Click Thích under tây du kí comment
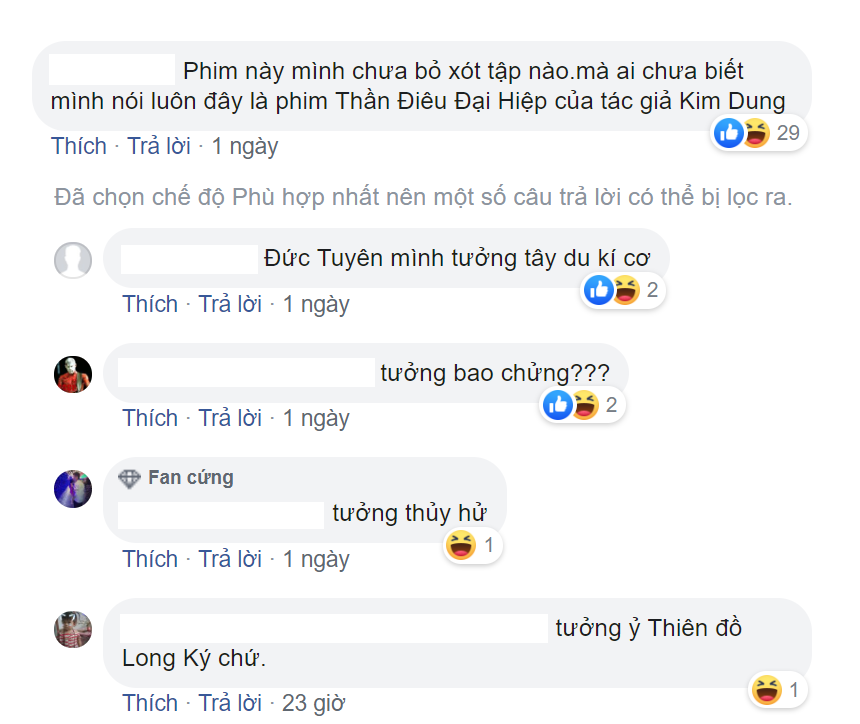Screen dimensions: 860x724 150,304
